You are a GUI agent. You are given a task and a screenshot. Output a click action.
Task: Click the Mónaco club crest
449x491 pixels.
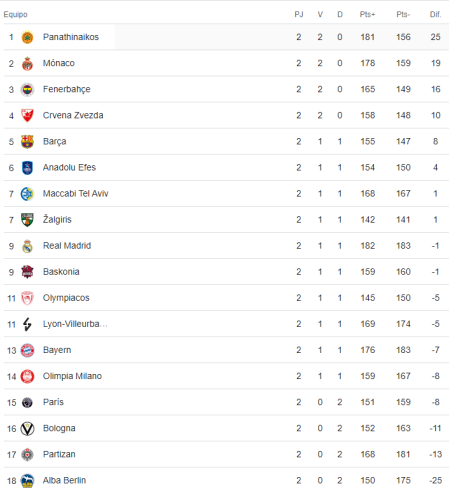click(x=27, y=63)
